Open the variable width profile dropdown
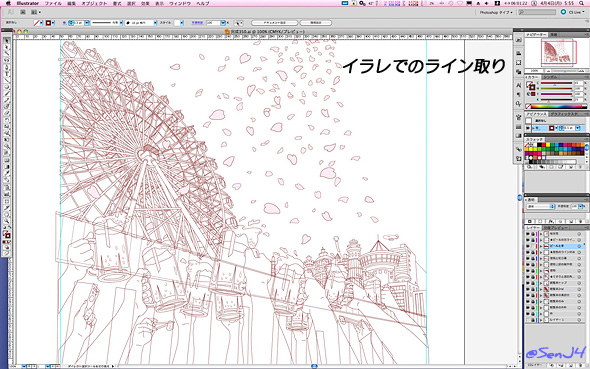 click(121, 23)
